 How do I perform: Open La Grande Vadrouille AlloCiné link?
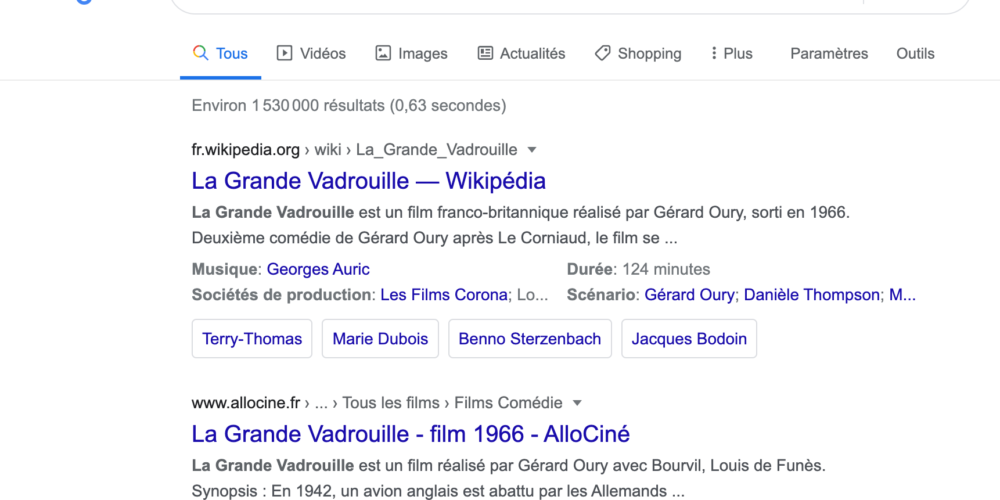410,434
